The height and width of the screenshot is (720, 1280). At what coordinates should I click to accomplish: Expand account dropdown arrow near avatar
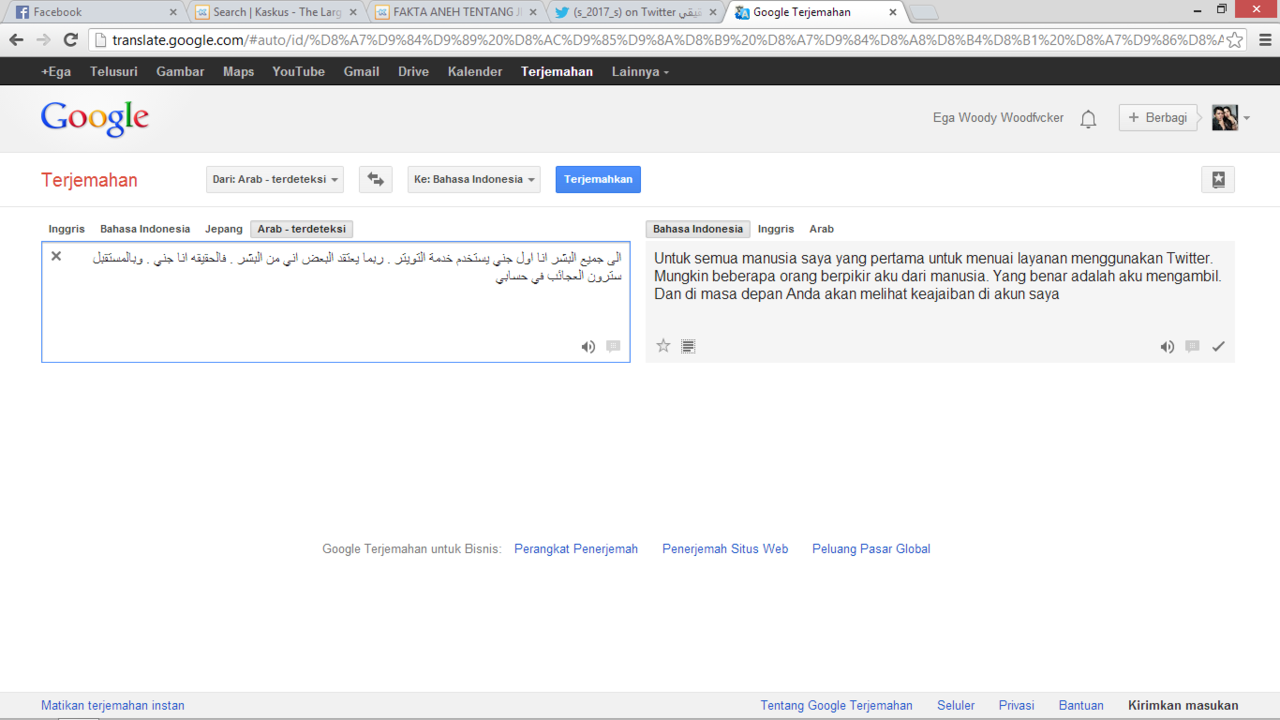click(1247, 119)
